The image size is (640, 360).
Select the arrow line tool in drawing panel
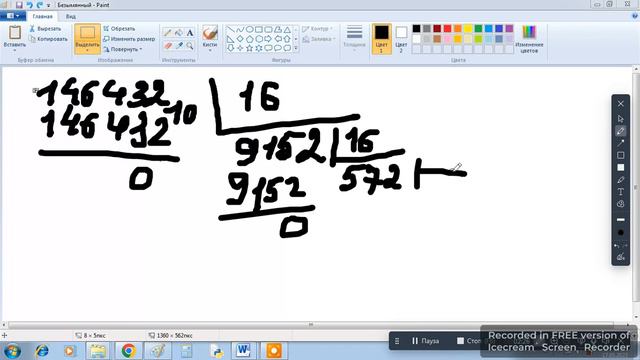point(620,143)
